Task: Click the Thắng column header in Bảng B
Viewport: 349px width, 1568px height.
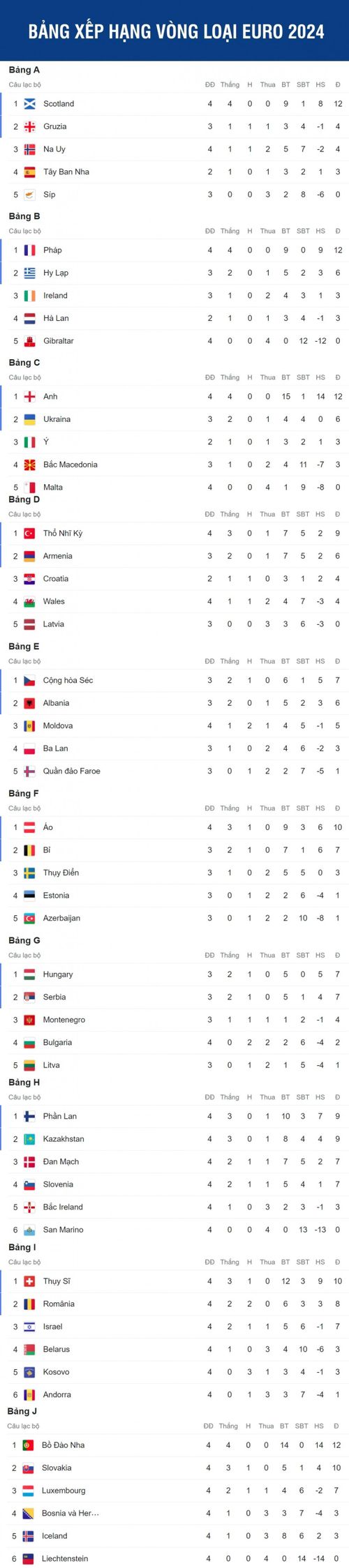Action: pos(230,231)
